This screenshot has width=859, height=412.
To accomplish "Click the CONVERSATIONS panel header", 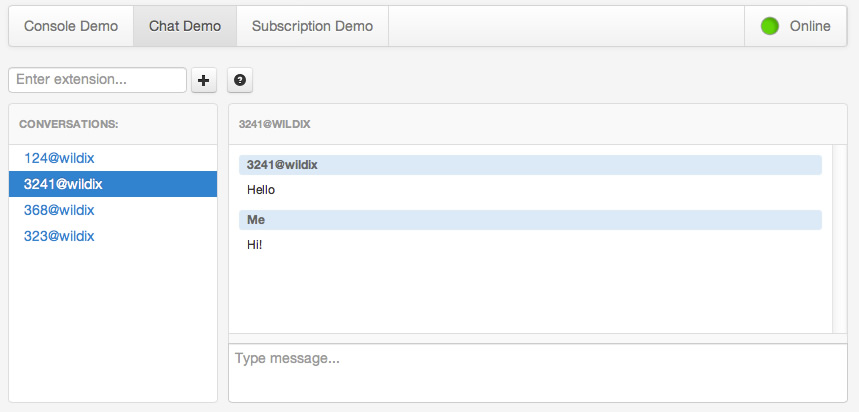I will (69, 124).
